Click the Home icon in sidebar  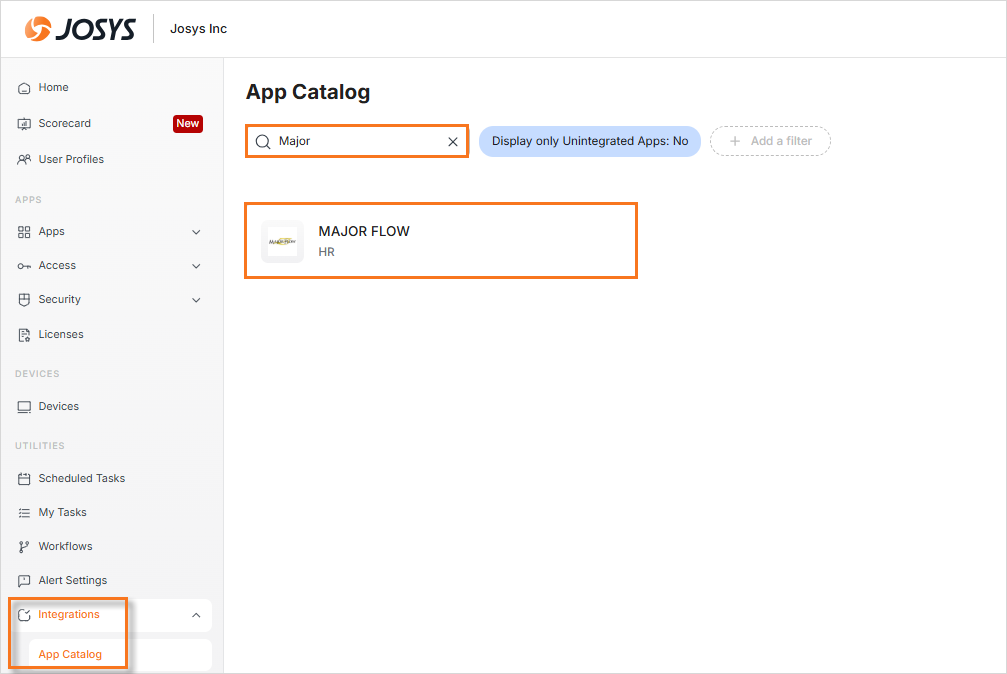[25, 88]
